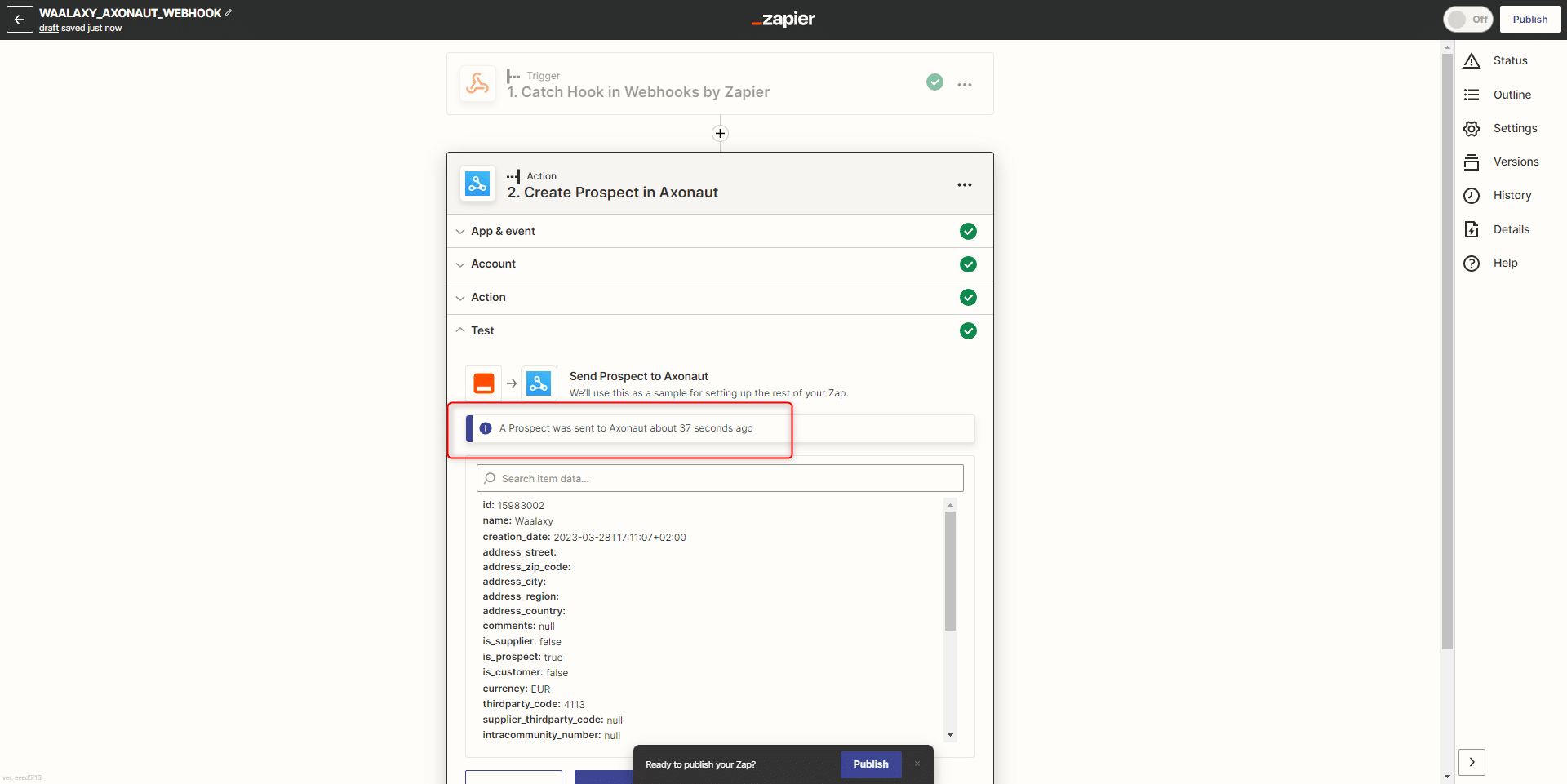Click page vertical scrollbar
Image resolution: width=1567 pixels, height=784 pixels.
pos(1448,351)
